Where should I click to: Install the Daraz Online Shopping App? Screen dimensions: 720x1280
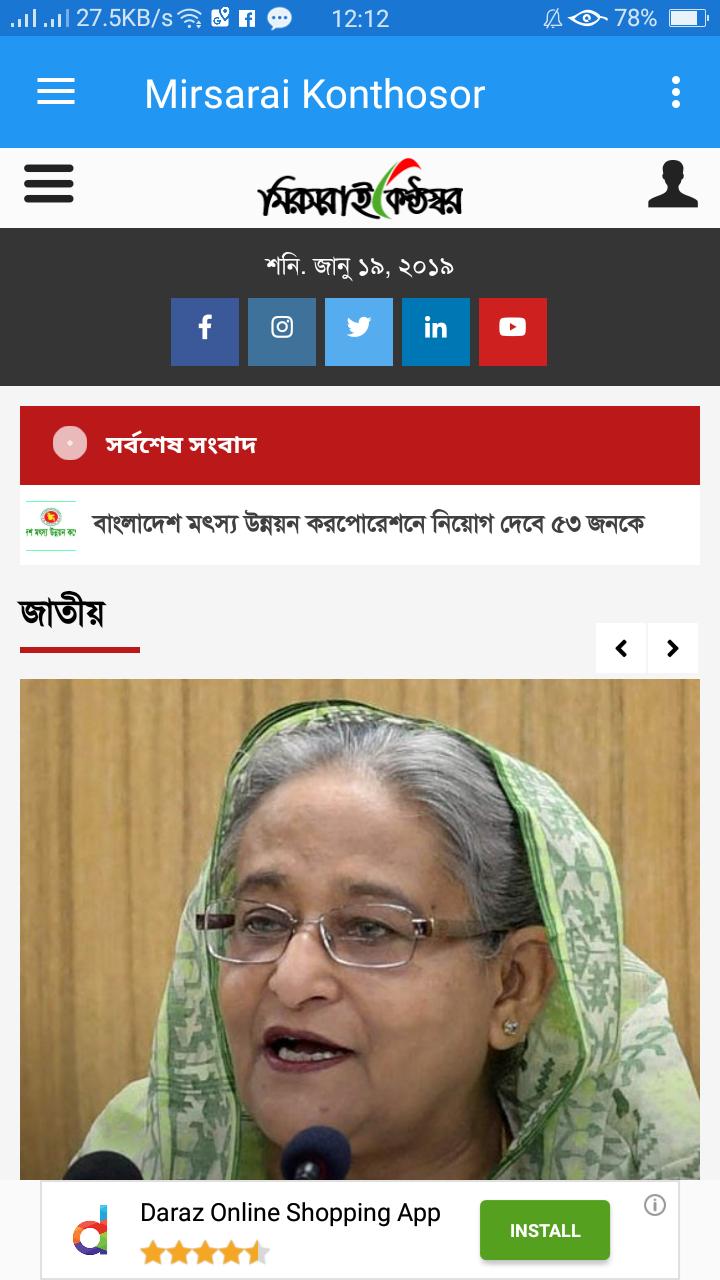[545, 1230]
